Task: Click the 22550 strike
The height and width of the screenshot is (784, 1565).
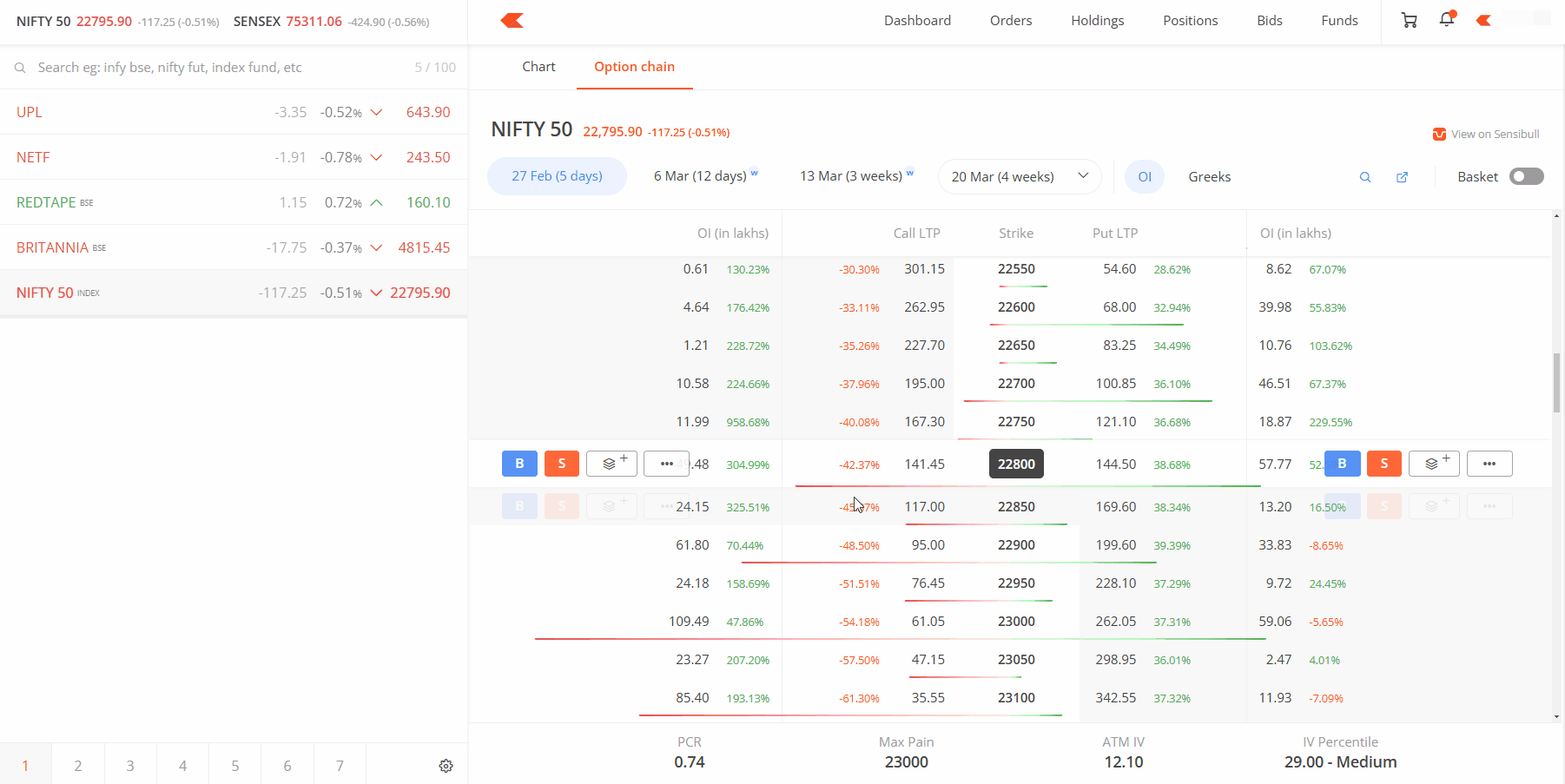Action: pyautogui.click(x=1016, y=269)
